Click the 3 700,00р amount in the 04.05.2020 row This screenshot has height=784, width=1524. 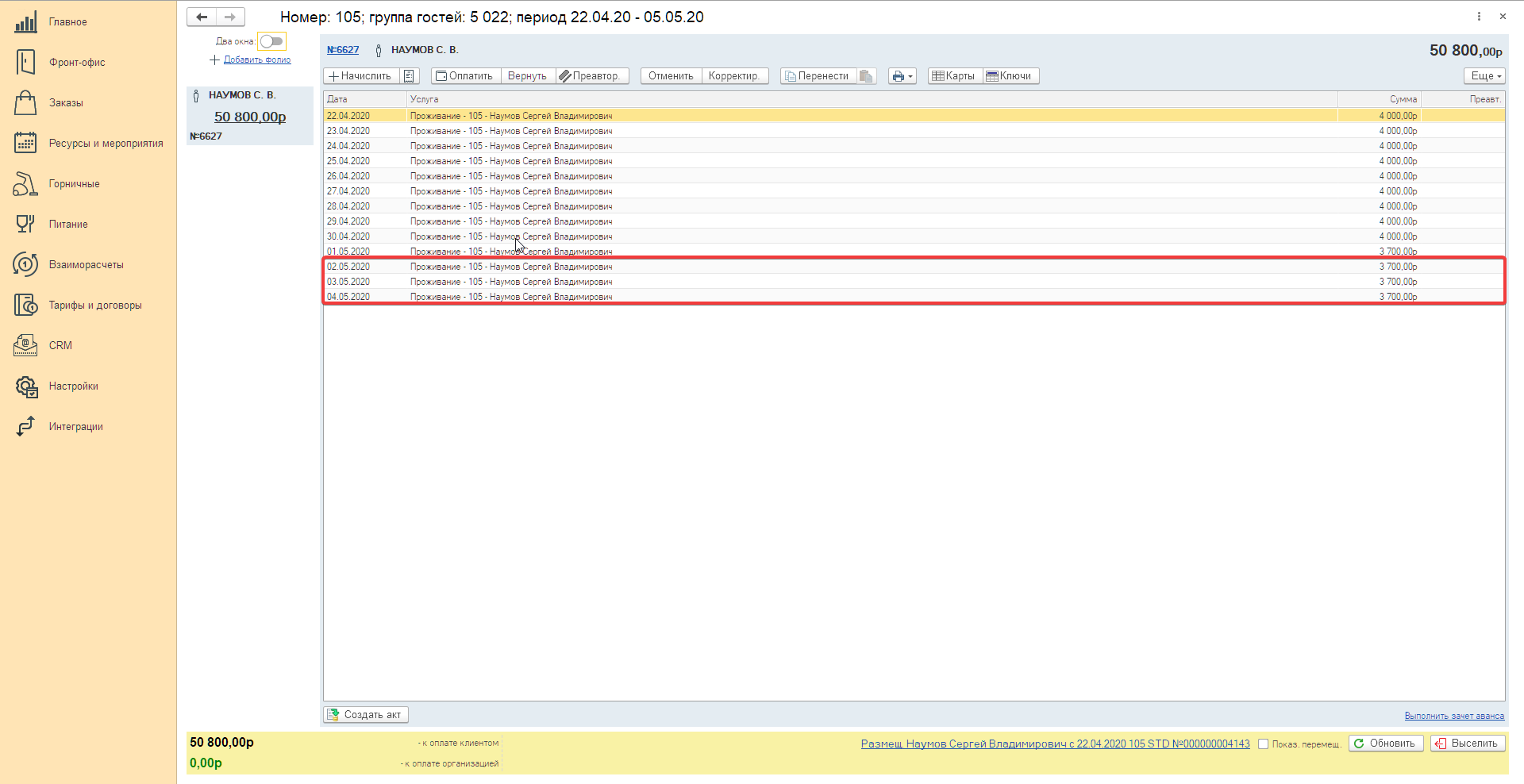[x=1398, y=297]
